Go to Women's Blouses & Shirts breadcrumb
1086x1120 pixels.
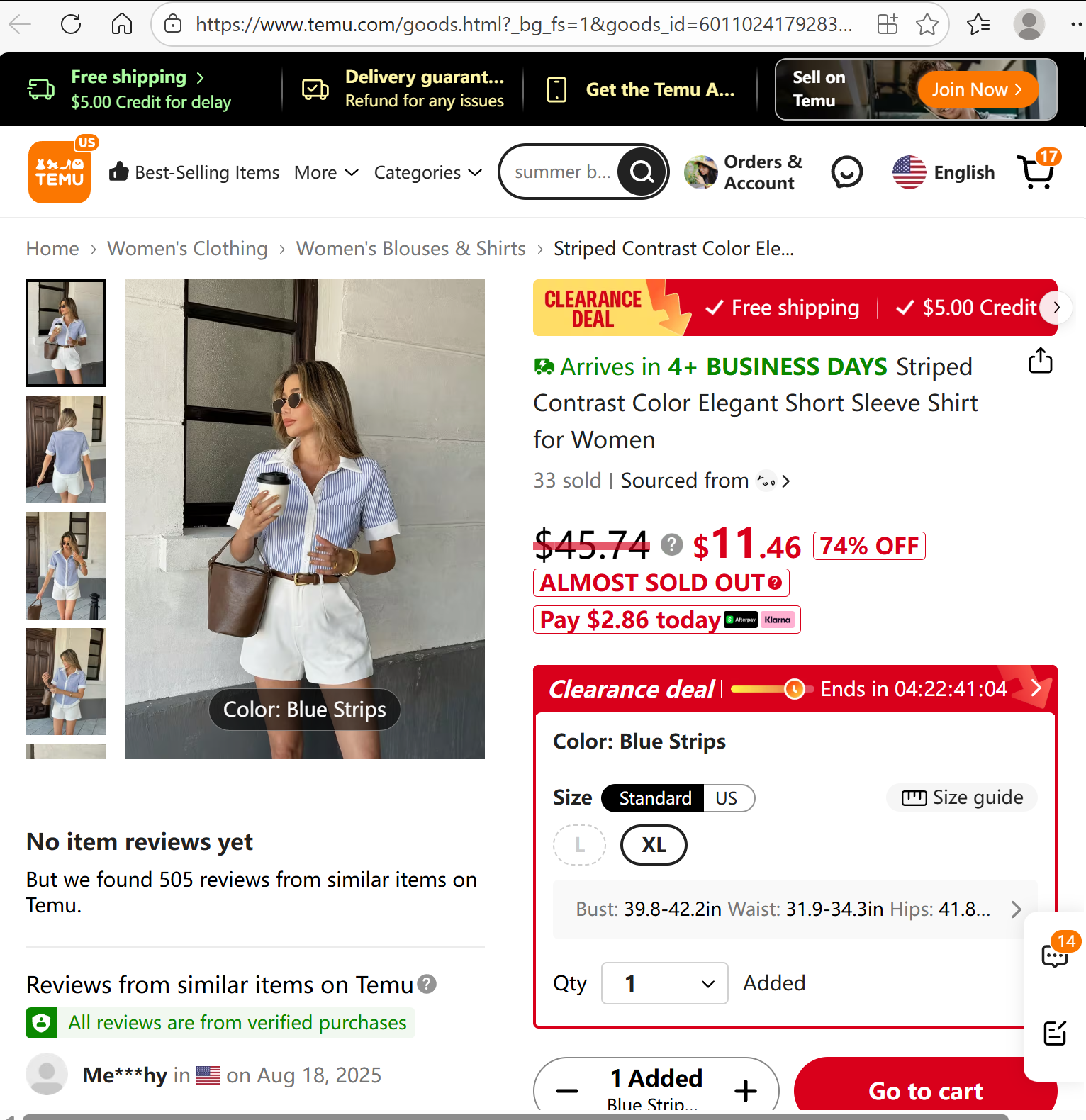[x=411, y=249]
